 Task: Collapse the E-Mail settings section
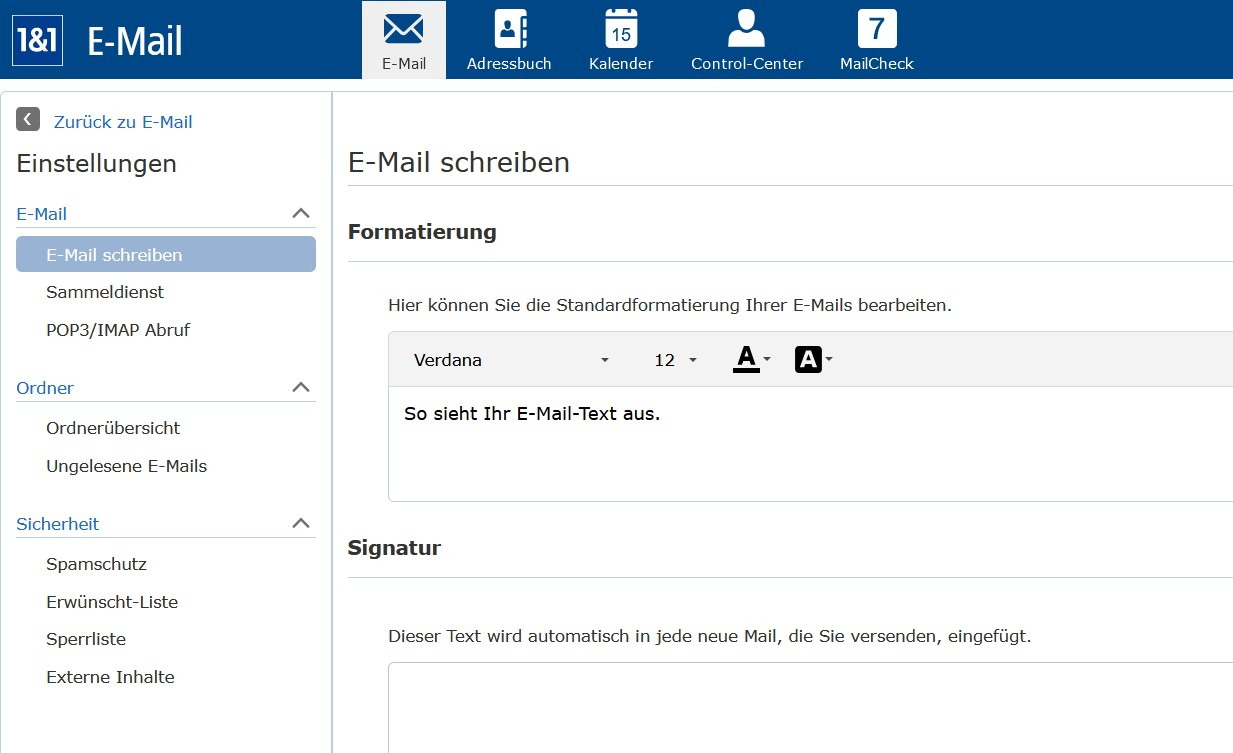(301, 213)
